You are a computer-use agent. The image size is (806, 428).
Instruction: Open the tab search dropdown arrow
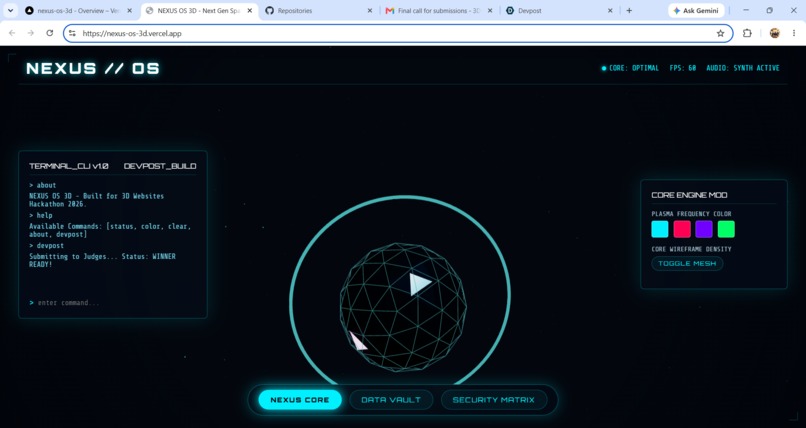[x=10, y=10]
